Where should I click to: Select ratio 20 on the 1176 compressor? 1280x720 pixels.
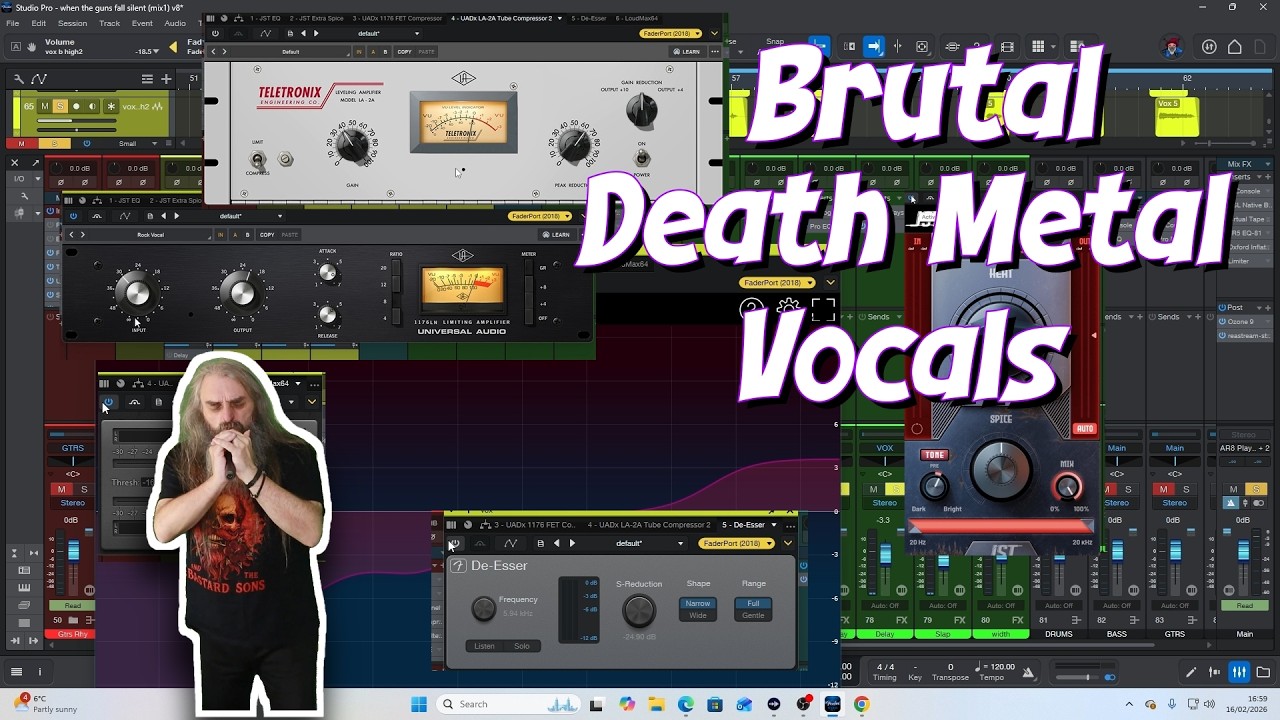[397, 268]
